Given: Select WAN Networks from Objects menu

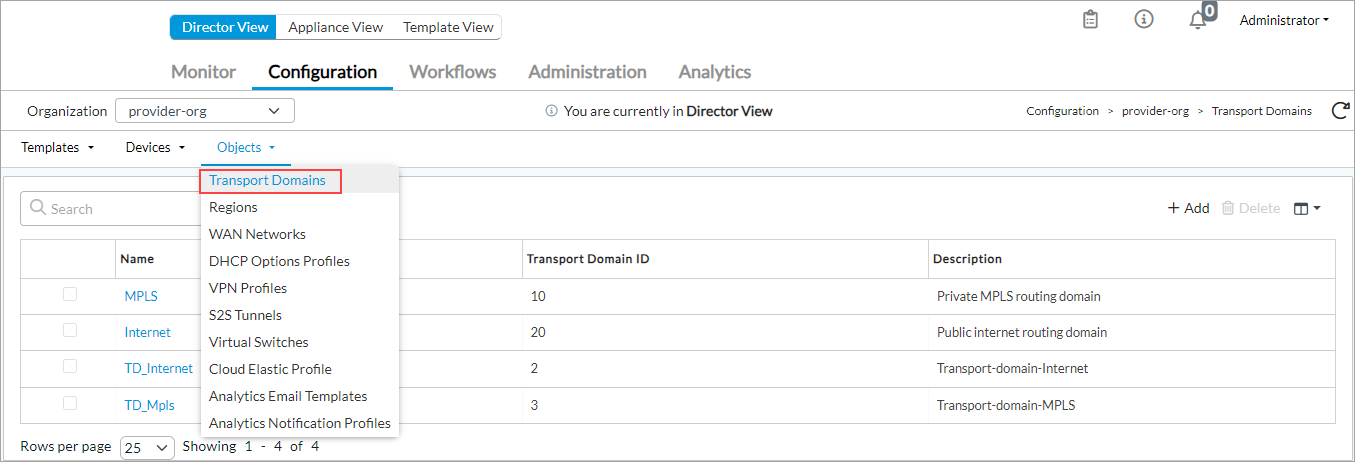Looking at the screenshot, I should tap(257, 234).
